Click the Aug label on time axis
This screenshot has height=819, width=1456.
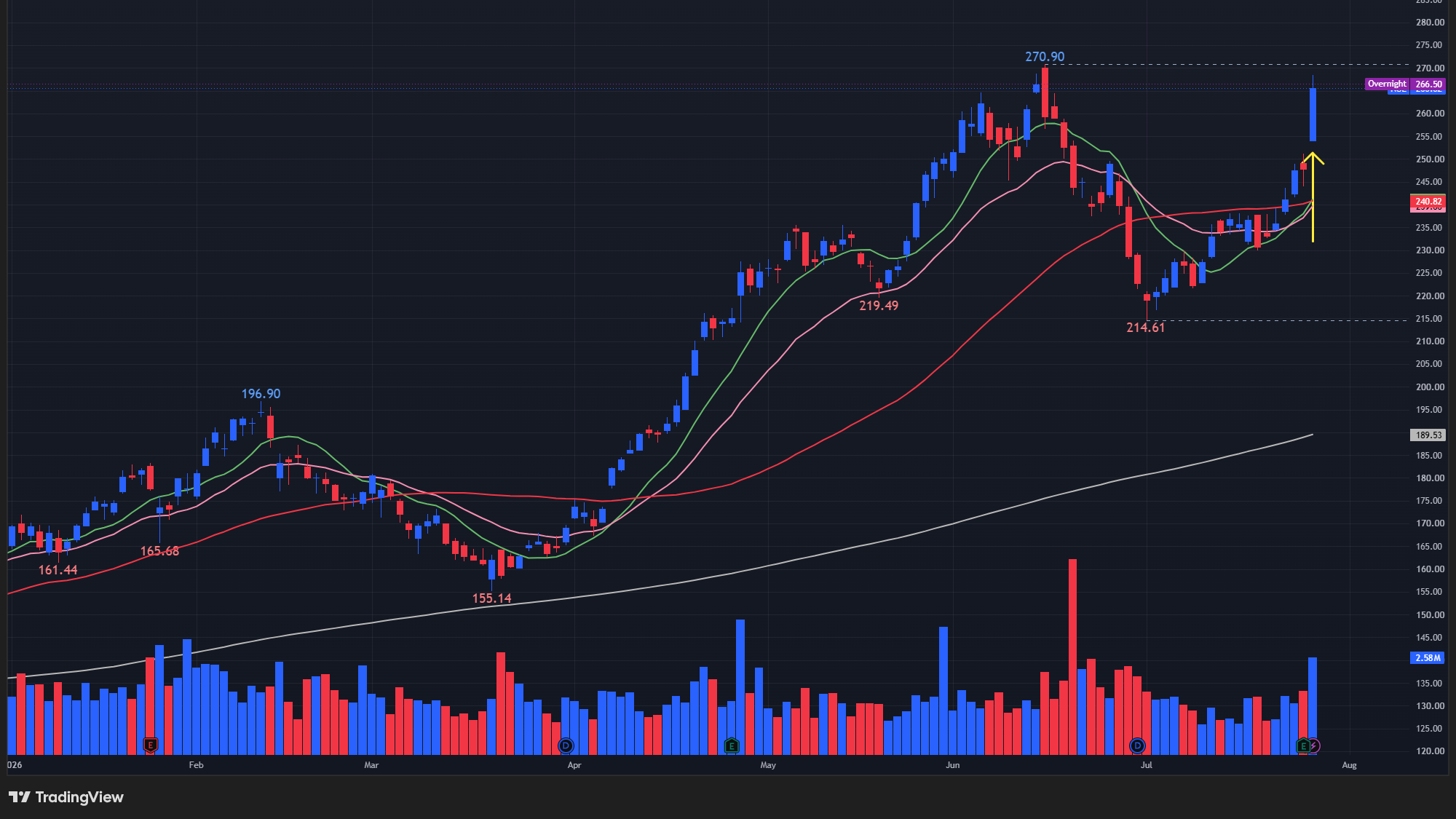click(x=1349, y=765)
